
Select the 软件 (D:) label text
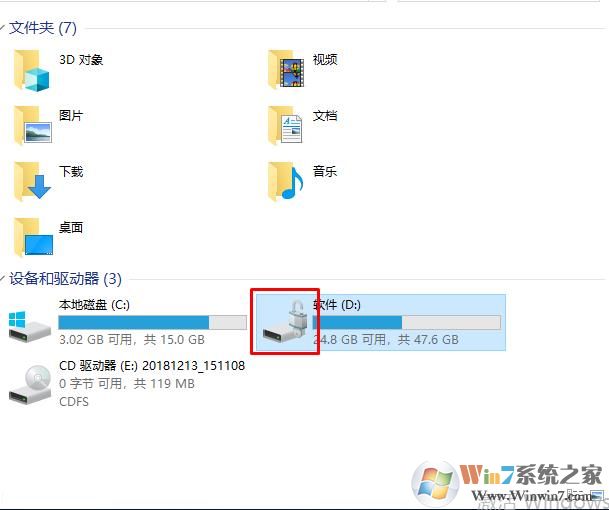tap(337, 305)
